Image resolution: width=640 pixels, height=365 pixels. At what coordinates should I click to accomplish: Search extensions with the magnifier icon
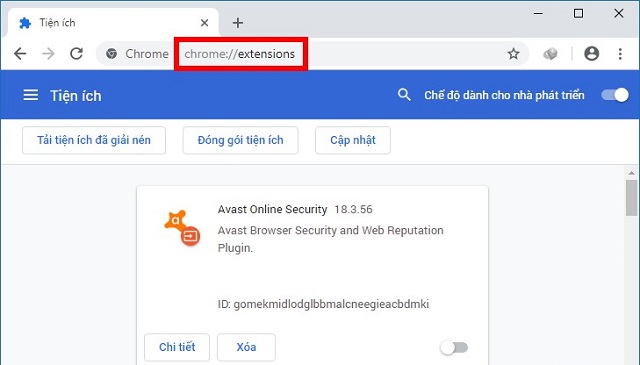click(404, 95)
